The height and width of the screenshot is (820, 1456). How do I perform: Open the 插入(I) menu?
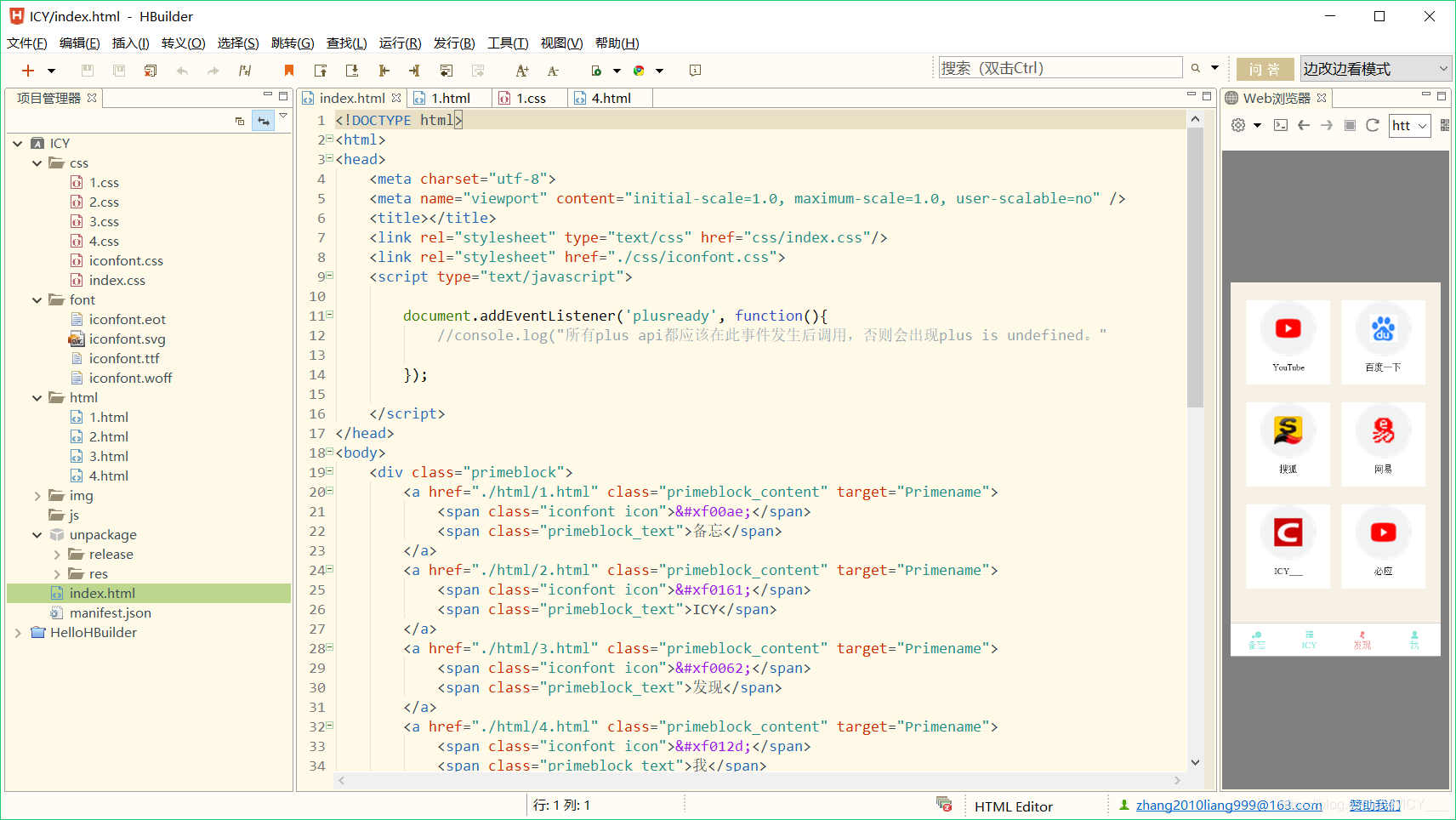tap(131, 43)
